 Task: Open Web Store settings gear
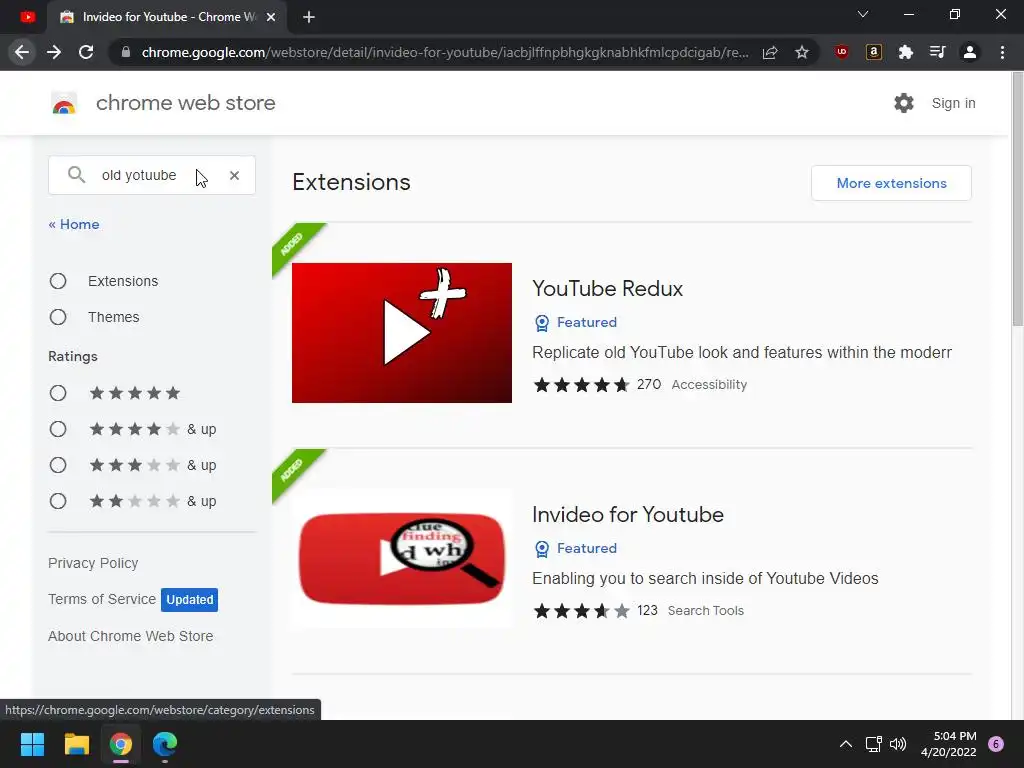904,103
